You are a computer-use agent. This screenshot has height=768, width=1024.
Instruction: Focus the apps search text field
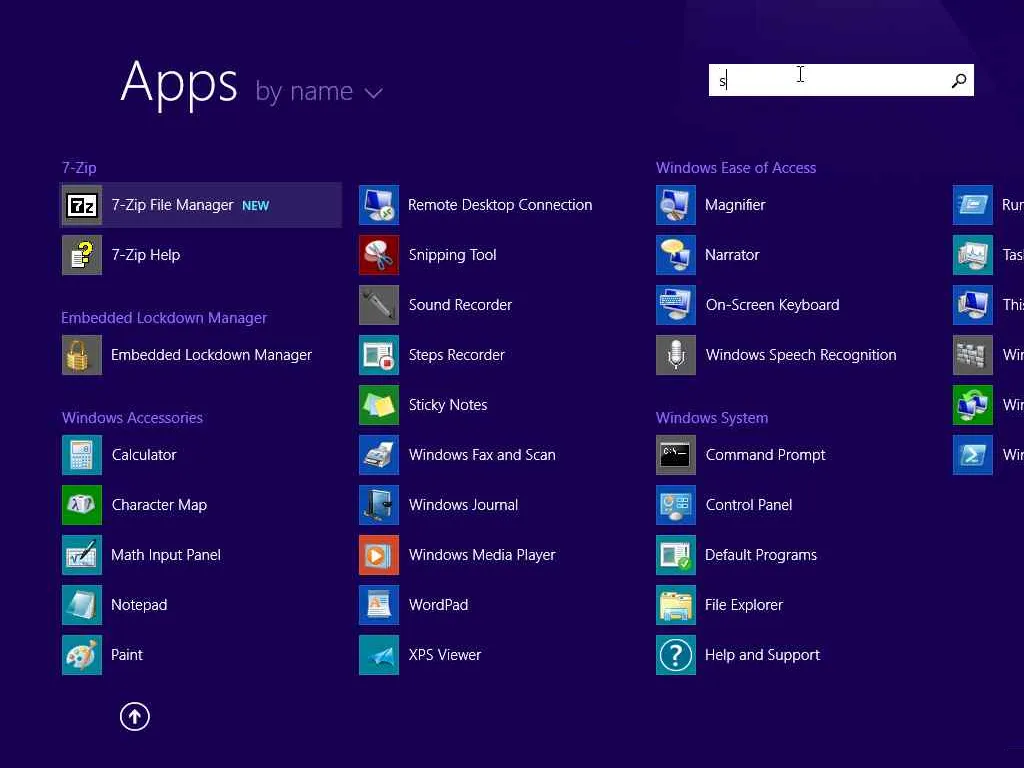coord(841,80)
